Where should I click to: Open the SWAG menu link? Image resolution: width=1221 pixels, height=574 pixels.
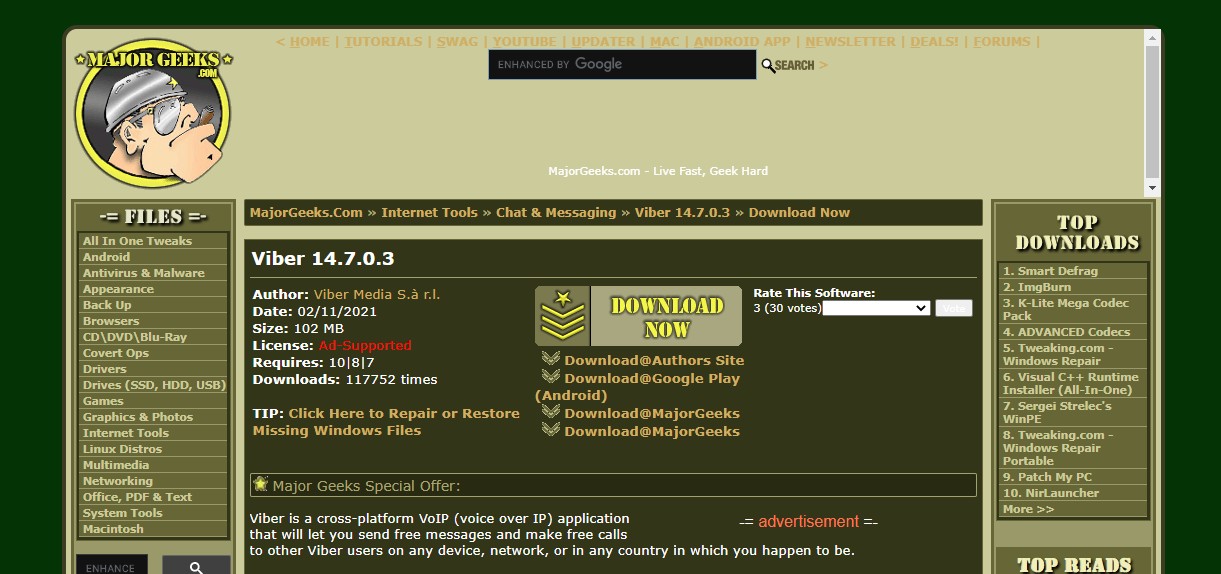[x=457, y=42]
